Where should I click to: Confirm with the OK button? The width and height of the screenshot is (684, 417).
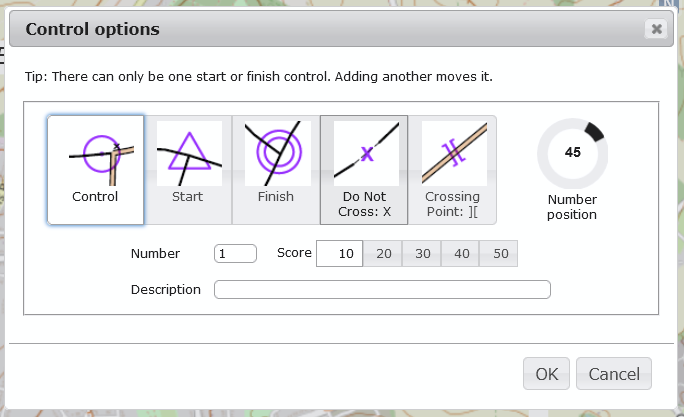pos(546,374)
